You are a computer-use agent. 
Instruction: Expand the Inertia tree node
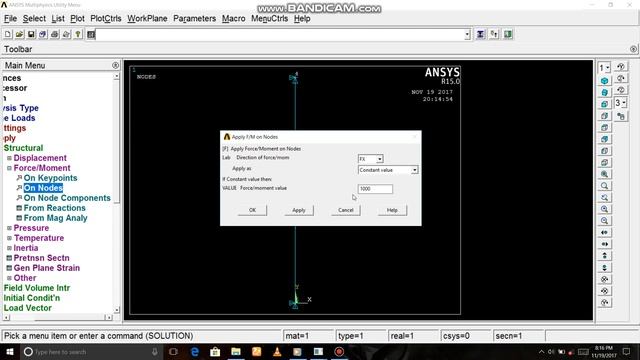point(9,248)
